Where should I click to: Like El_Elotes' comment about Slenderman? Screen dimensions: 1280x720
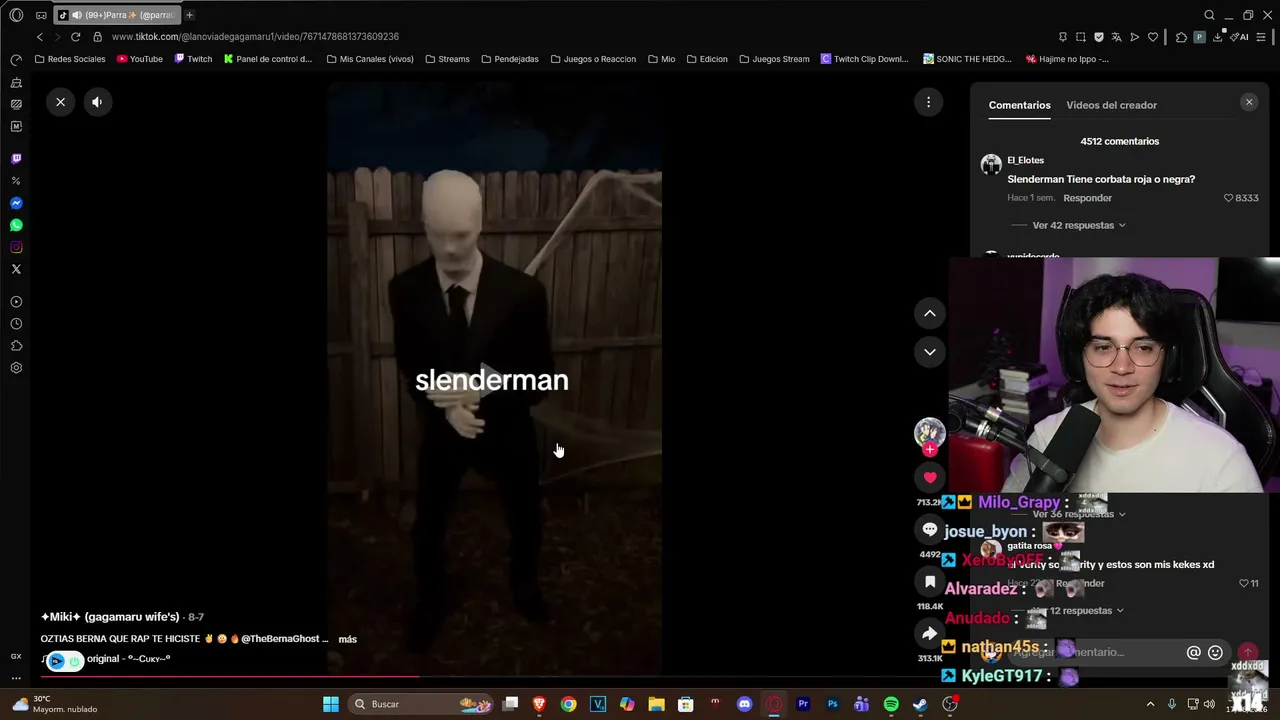click(1229, 198)
